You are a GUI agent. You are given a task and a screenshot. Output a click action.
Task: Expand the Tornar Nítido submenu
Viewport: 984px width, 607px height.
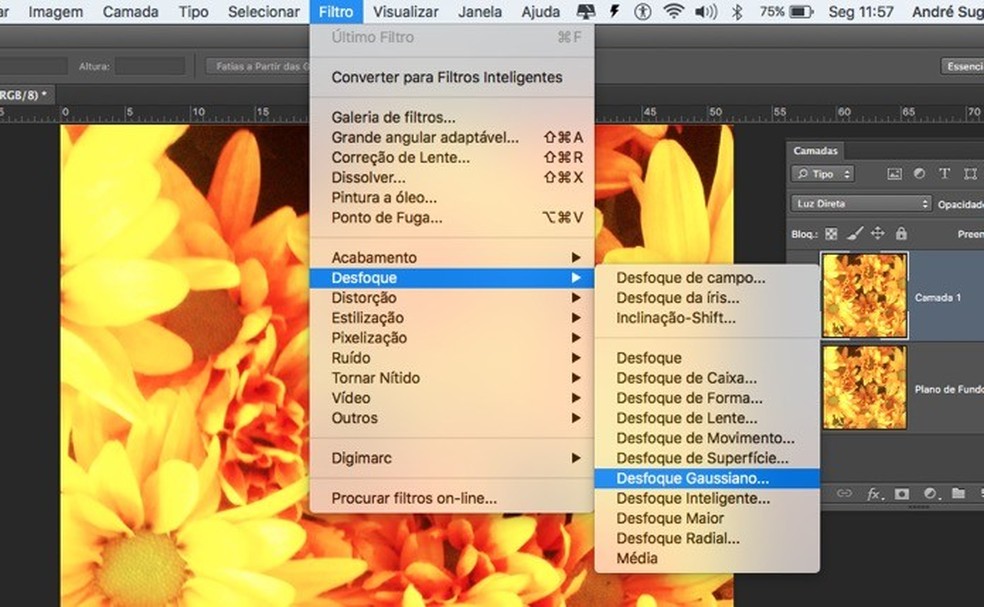(452, 378)
